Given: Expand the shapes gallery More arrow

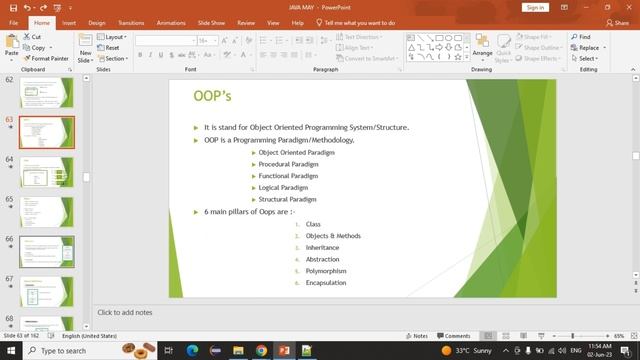Looking at the screenshot, I should pyautogui.click(x=467, y=58).
